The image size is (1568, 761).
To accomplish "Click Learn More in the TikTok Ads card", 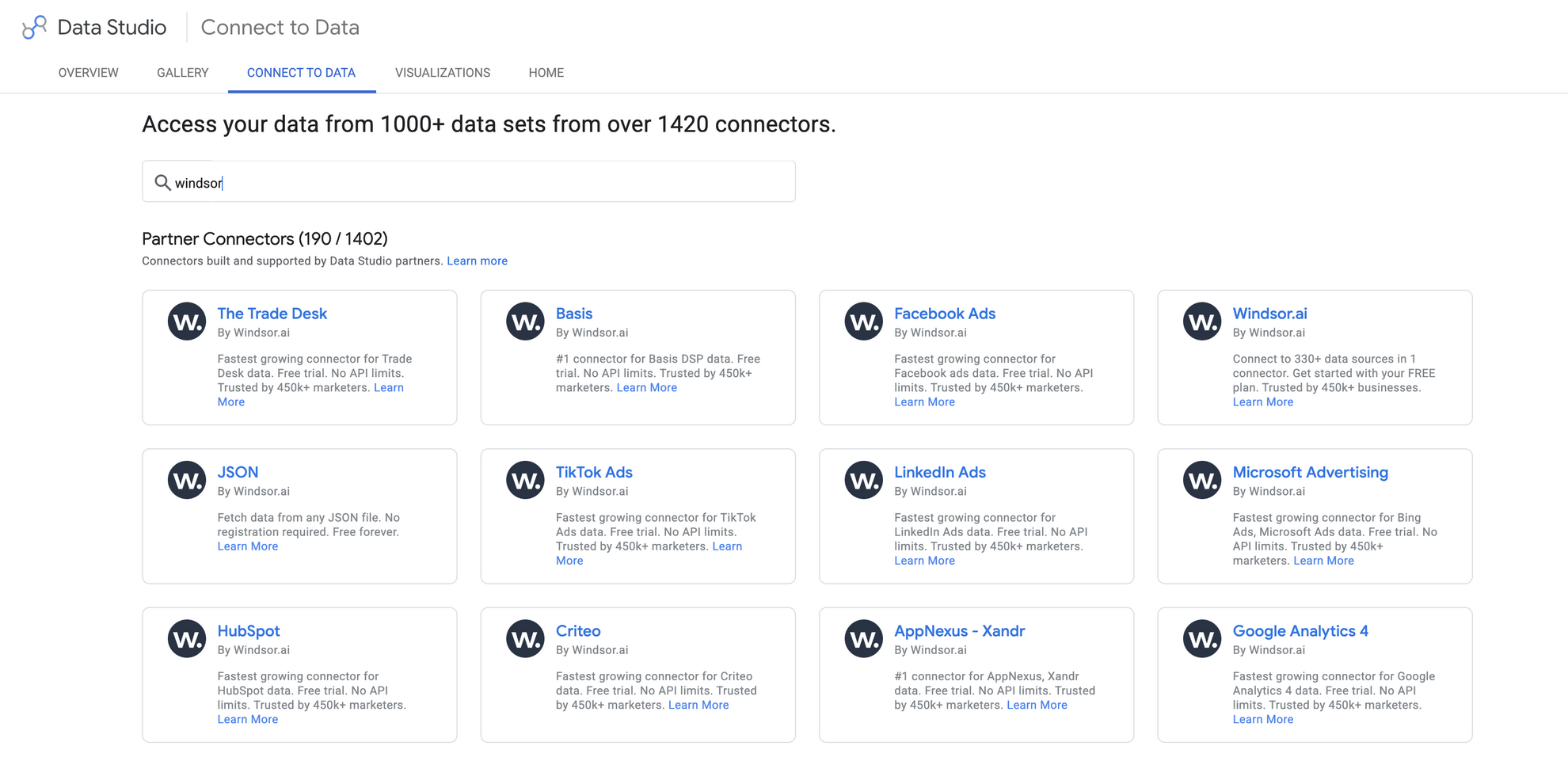I will [x=727, y=546].
